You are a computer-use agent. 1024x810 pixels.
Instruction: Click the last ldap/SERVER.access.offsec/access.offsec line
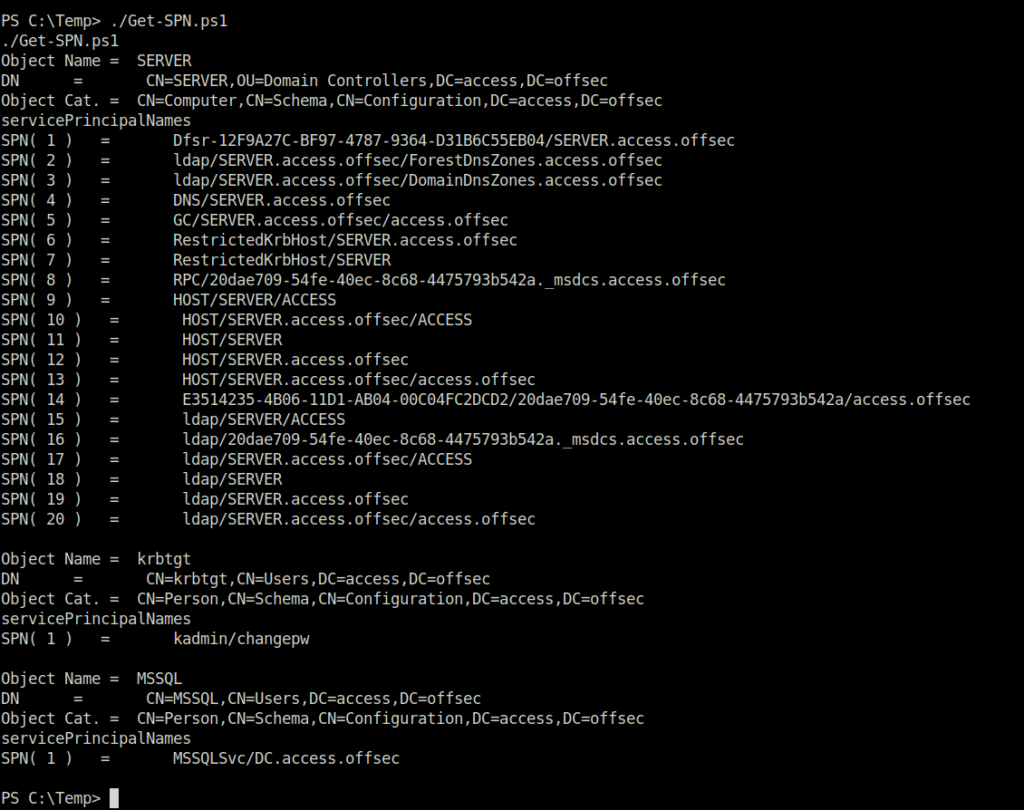[359, 519]
